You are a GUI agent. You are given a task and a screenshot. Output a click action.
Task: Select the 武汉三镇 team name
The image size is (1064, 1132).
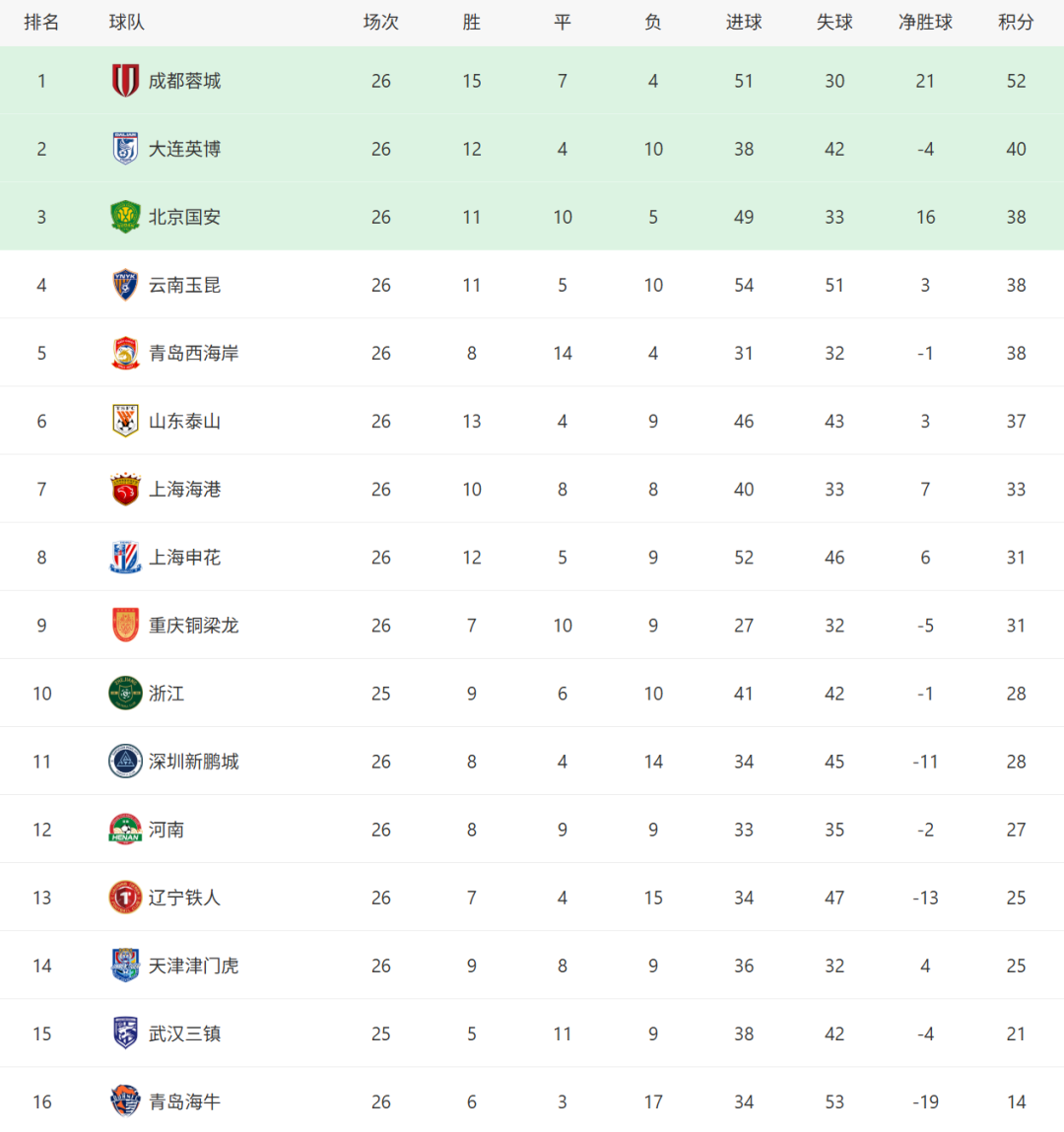point(184,1033)
